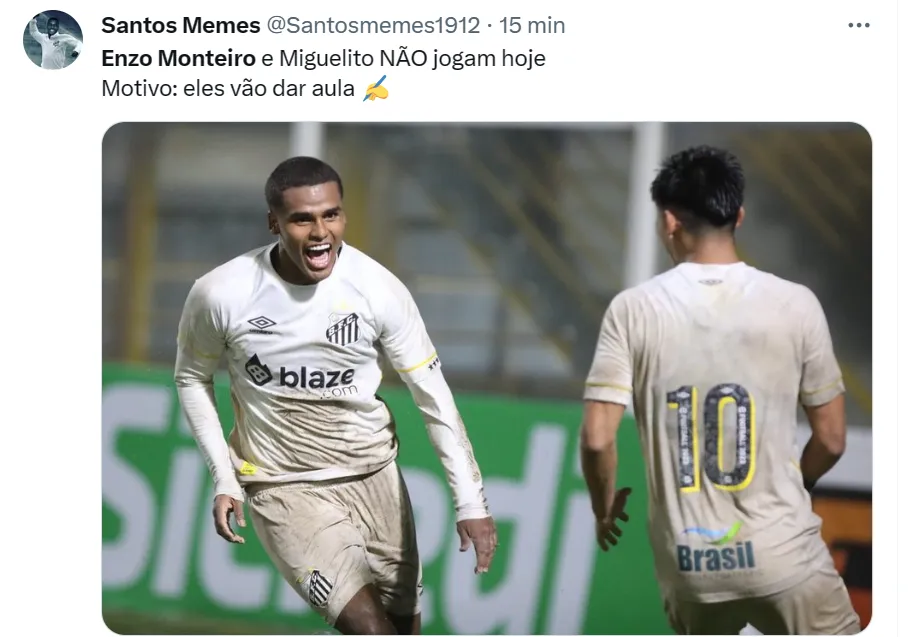
Task: Click the small Umbro logo at the jersey collar
Action: coord(710,282)
